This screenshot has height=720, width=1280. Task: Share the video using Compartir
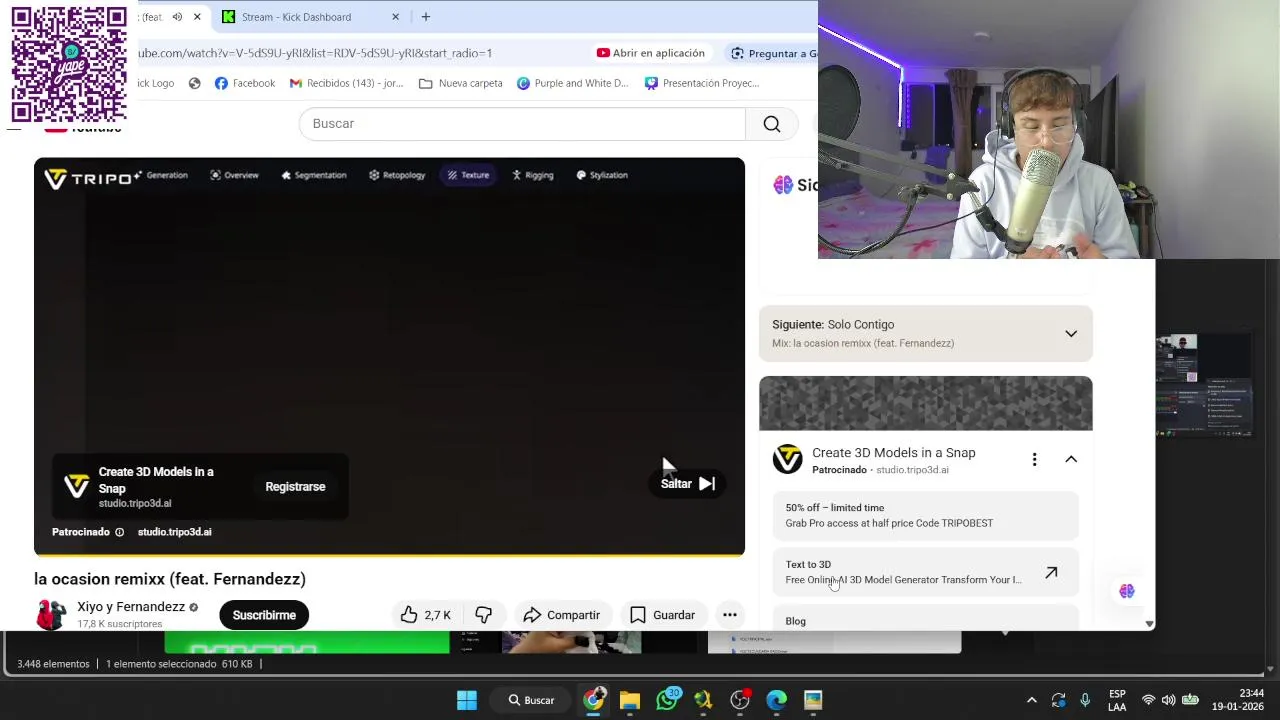tap(561, 615)
